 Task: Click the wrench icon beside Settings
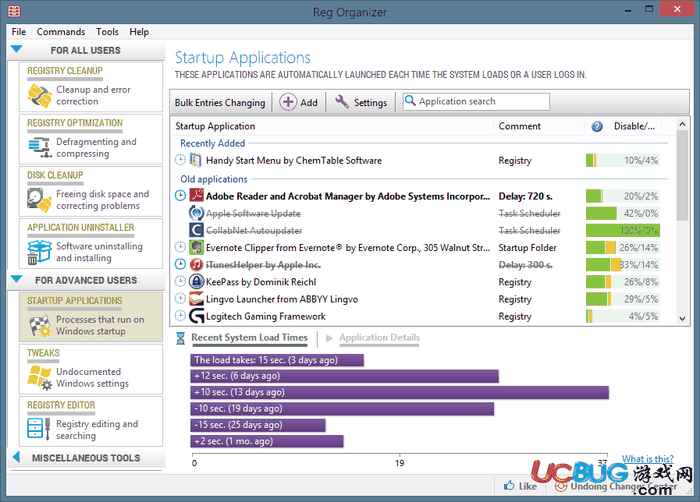pos(342,102)
